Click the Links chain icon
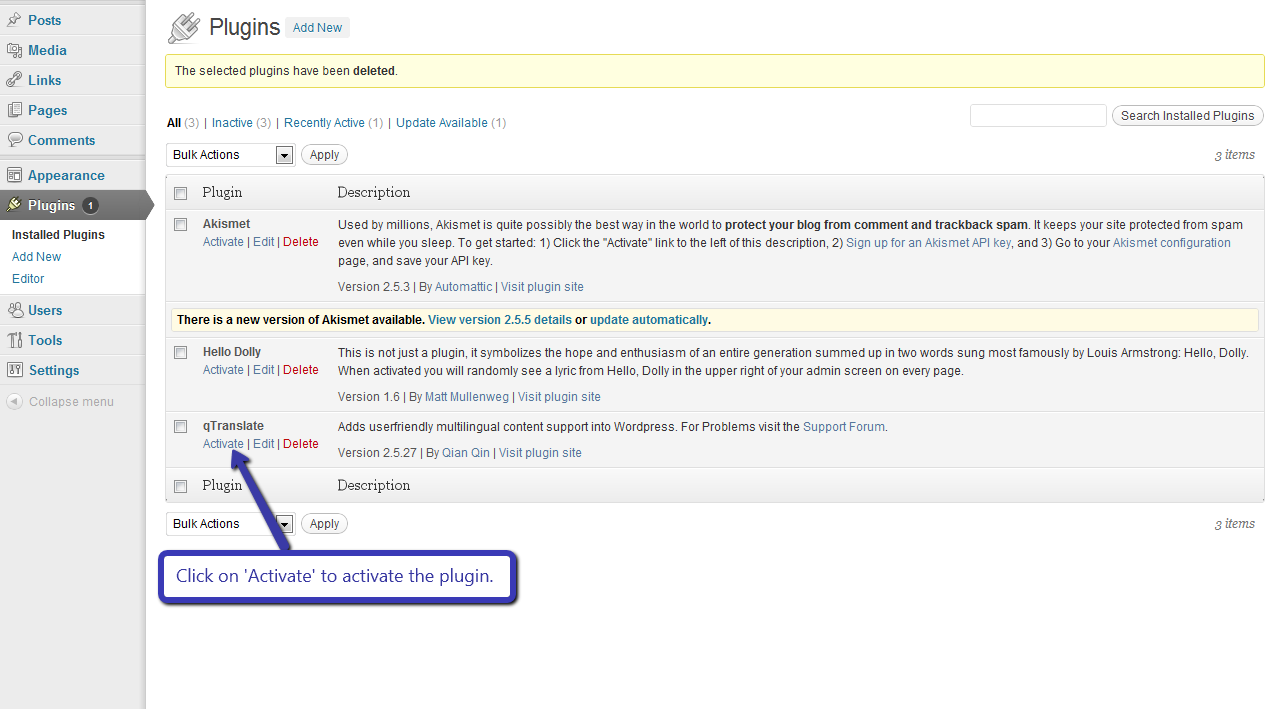 [14, 80]
